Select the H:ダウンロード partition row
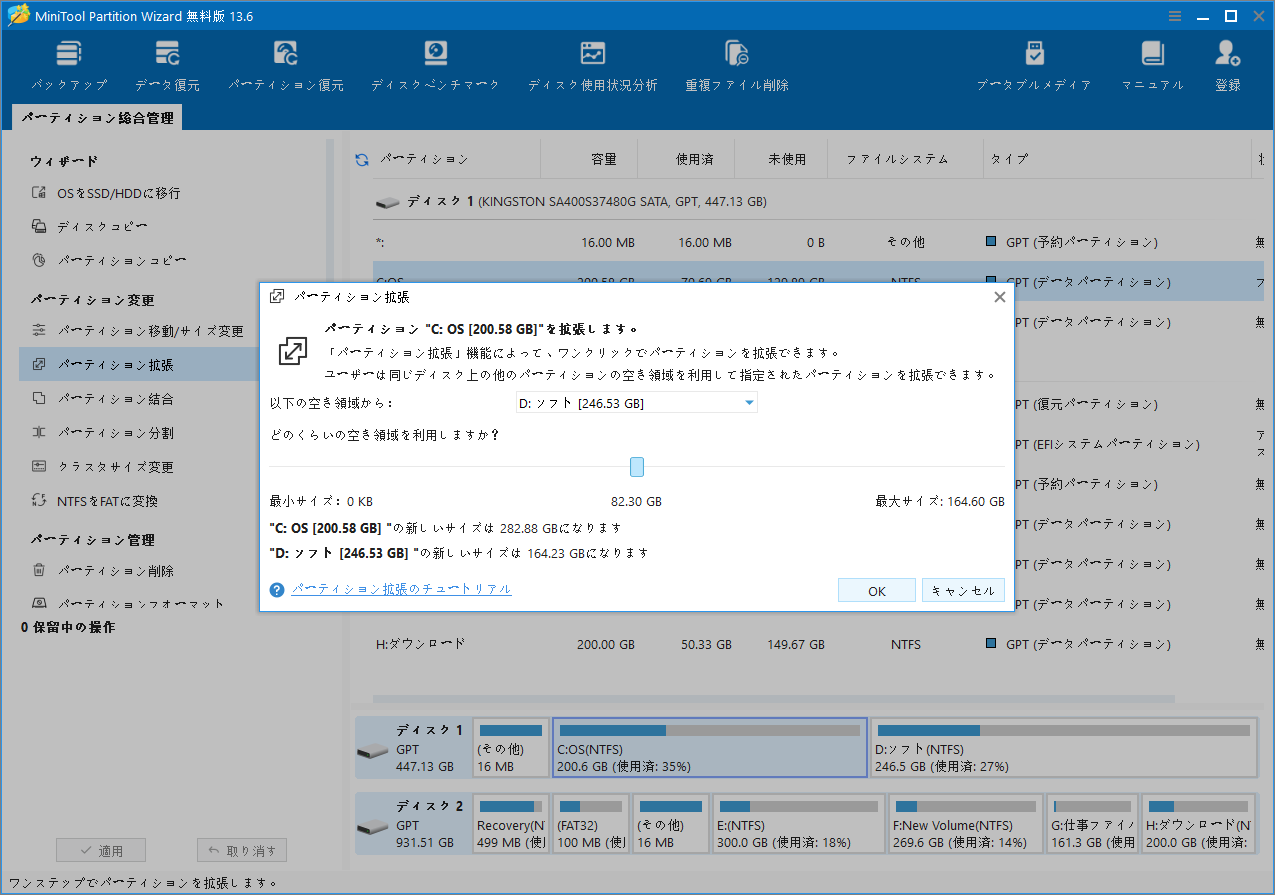Viewport: 1275px width, 895px height. (x=819, y=645)
